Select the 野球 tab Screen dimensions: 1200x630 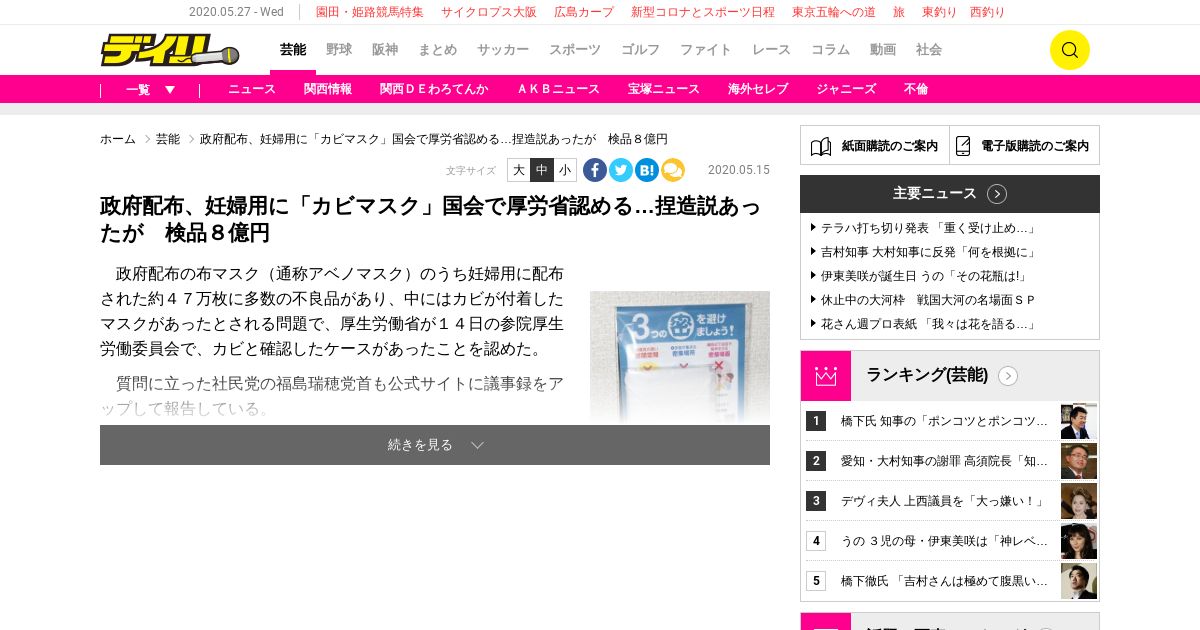point(339,50)
